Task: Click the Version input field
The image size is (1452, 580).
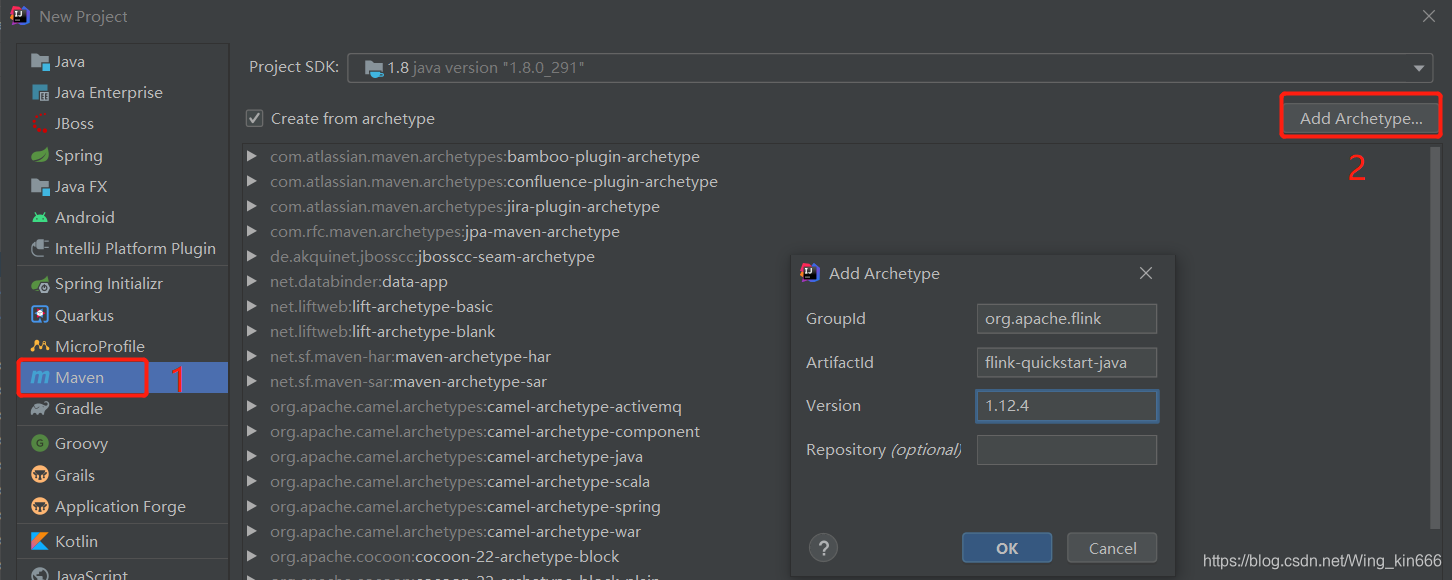Action: click(1067, 406)
